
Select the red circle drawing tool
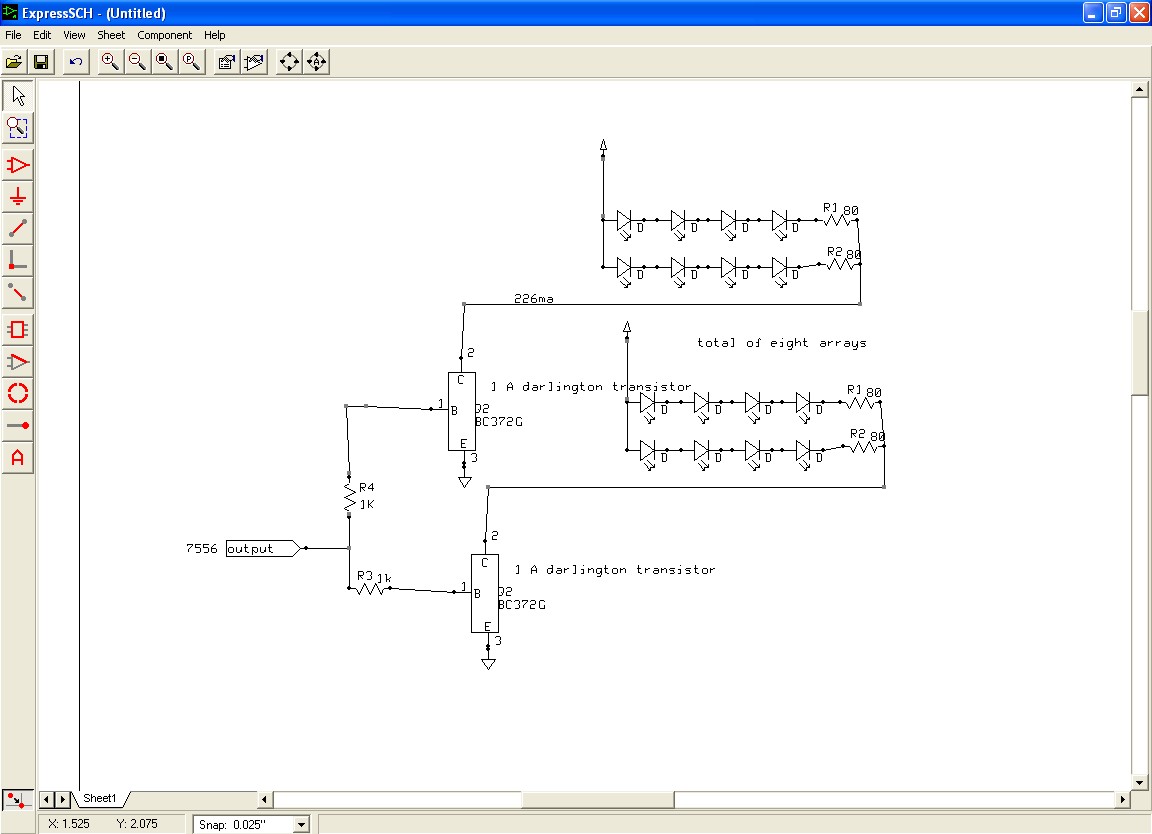tap(18, 393)
